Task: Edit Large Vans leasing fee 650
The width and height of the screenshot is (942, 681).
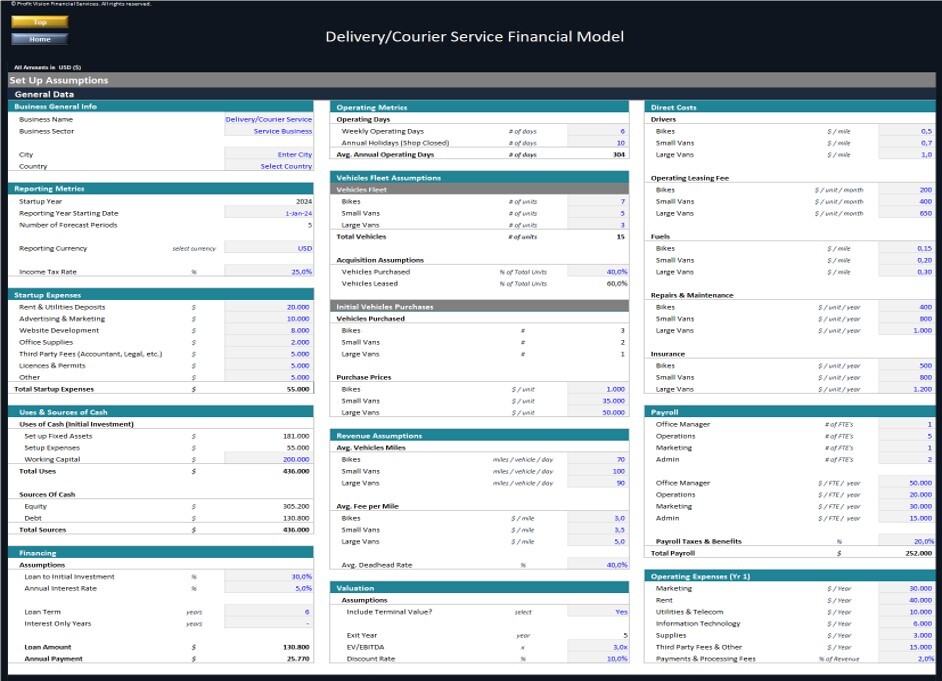Action: point(906,213)
